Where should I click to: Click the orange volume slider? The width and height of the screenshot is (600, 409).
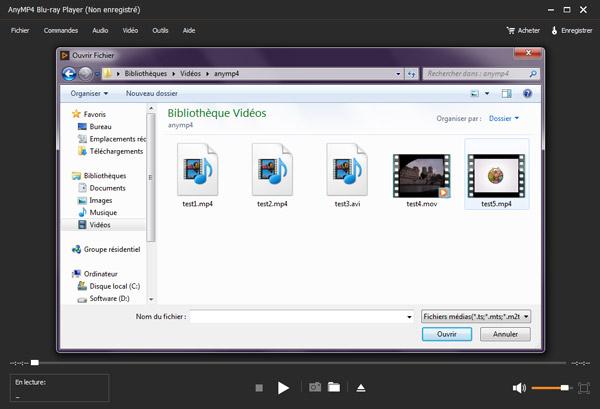pyautogui.click(x=550, y=387)
